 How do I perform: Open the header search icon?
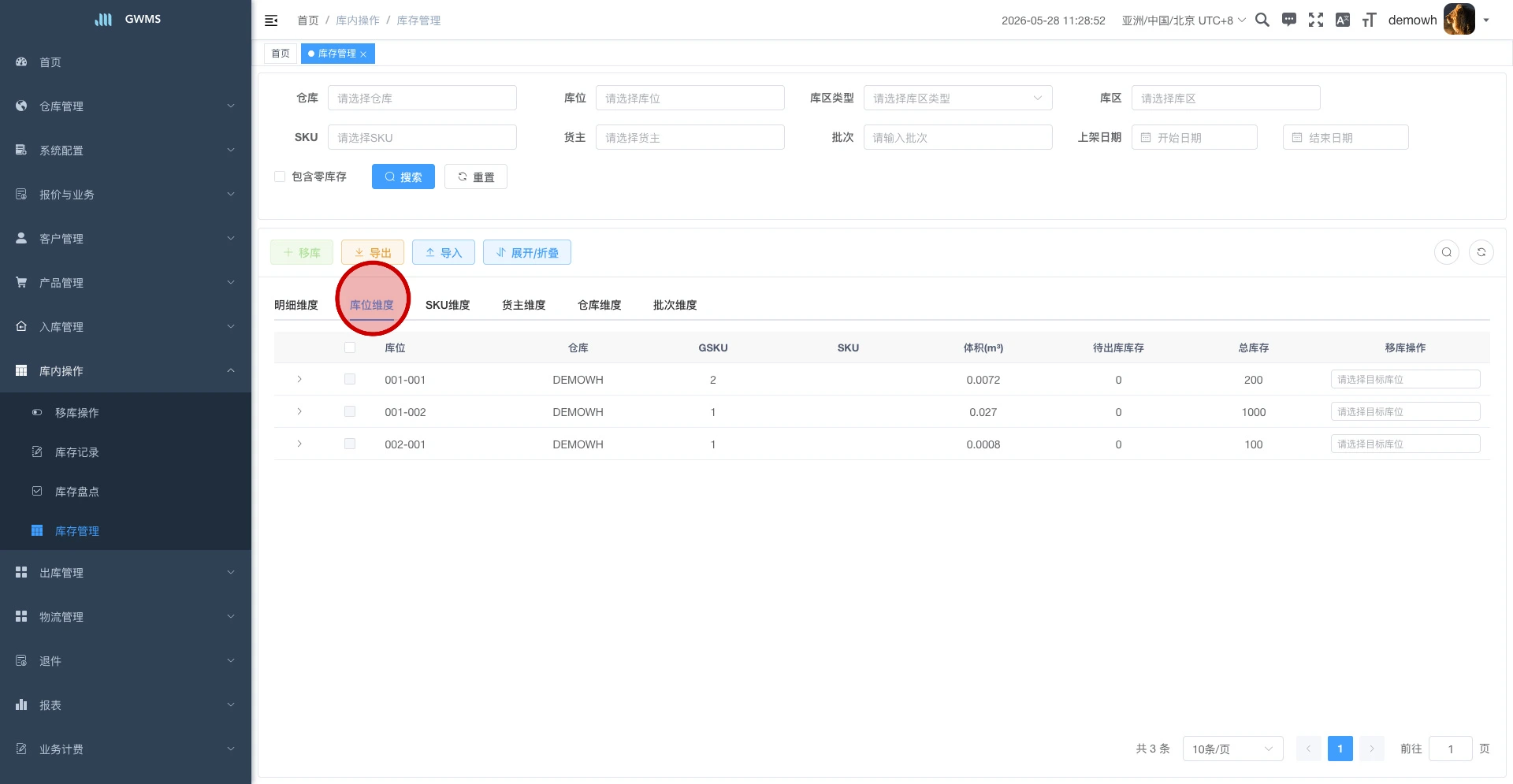(x=1262, y=20)
